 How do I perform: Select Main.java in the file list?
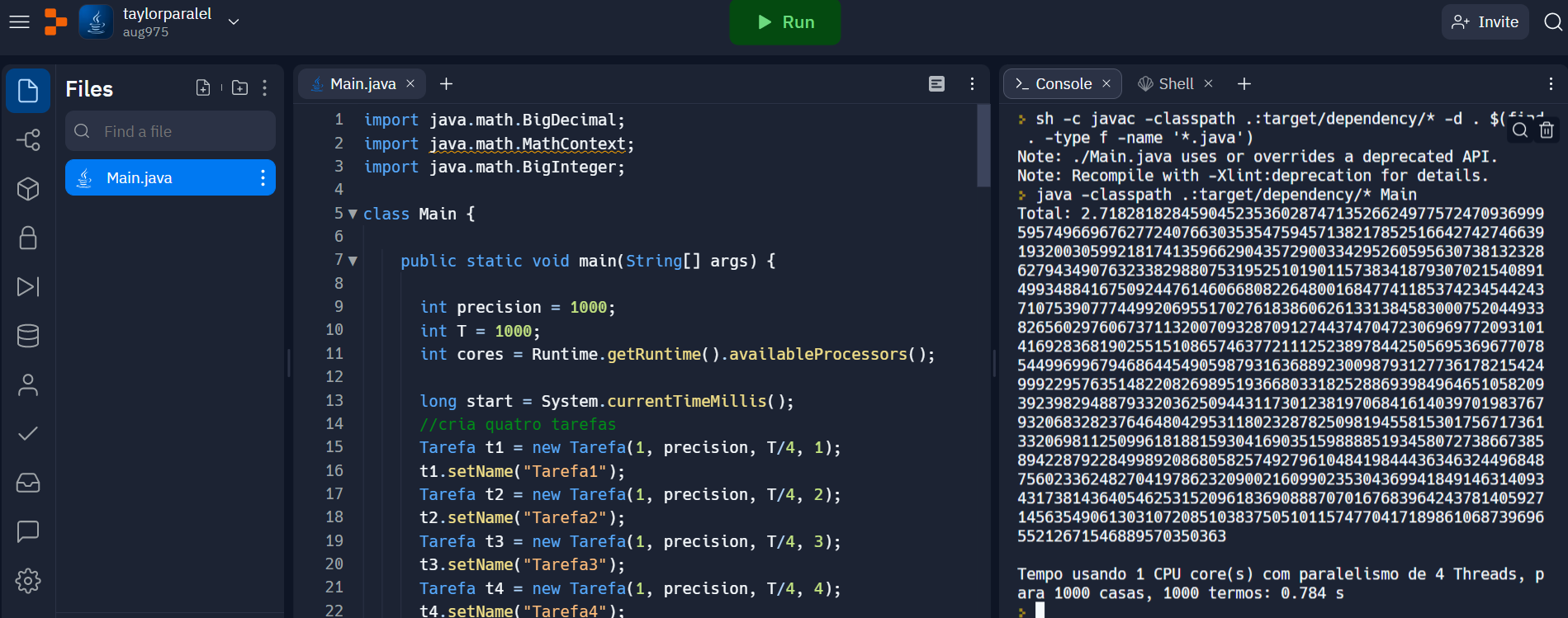[170, 177]
